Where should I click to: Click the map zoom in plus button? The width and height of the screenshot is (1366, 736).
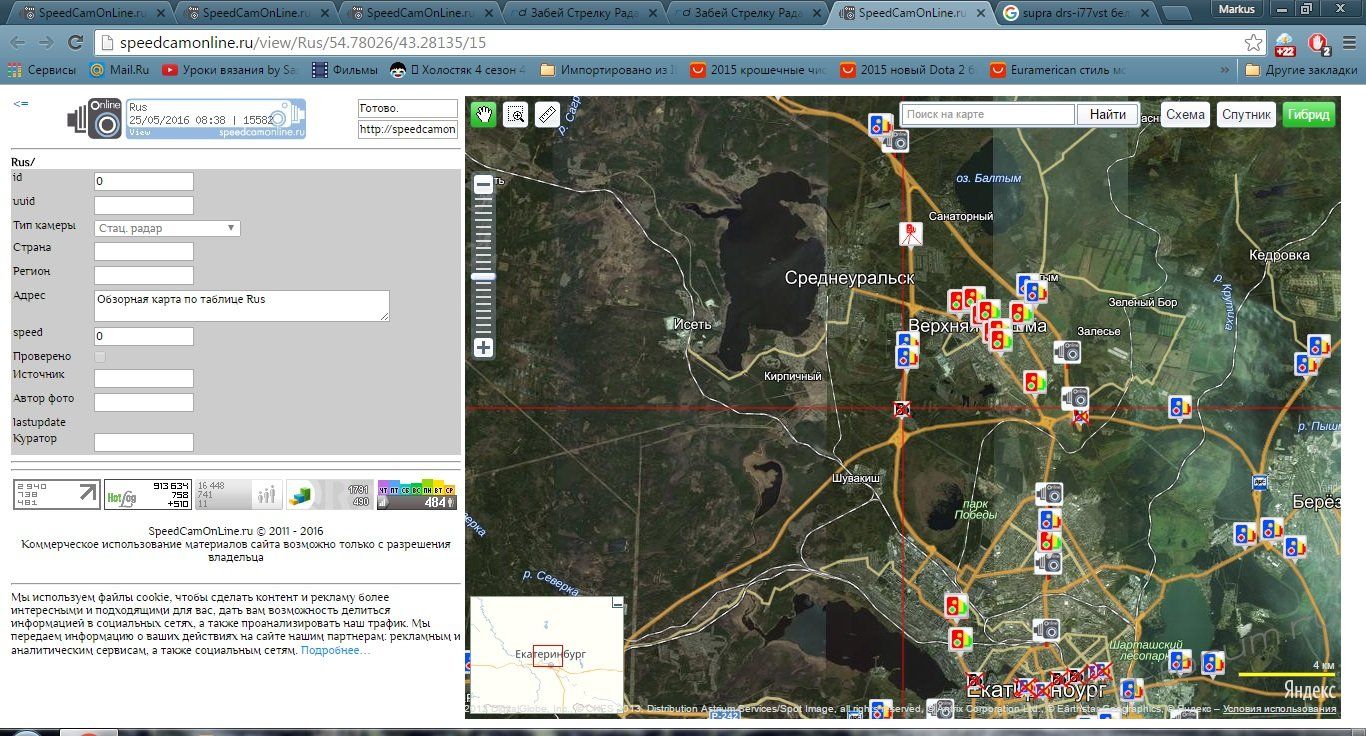(483, 348)
